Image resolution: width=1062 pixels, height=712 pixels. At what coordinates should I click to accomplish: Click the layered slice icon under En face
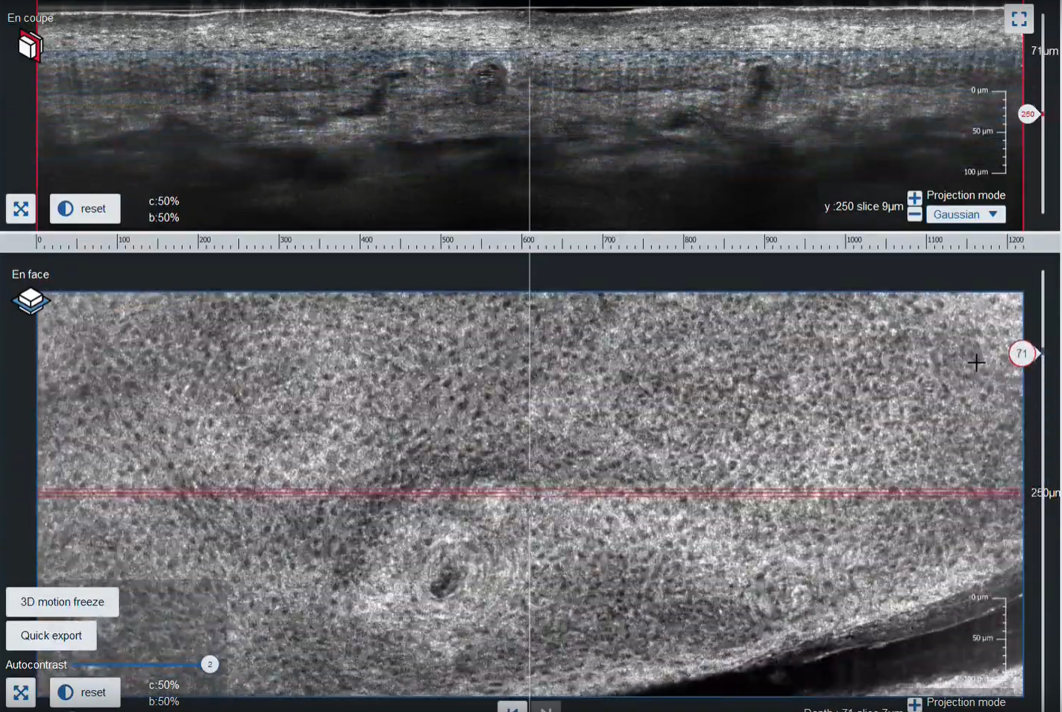[x=31, y=300]
